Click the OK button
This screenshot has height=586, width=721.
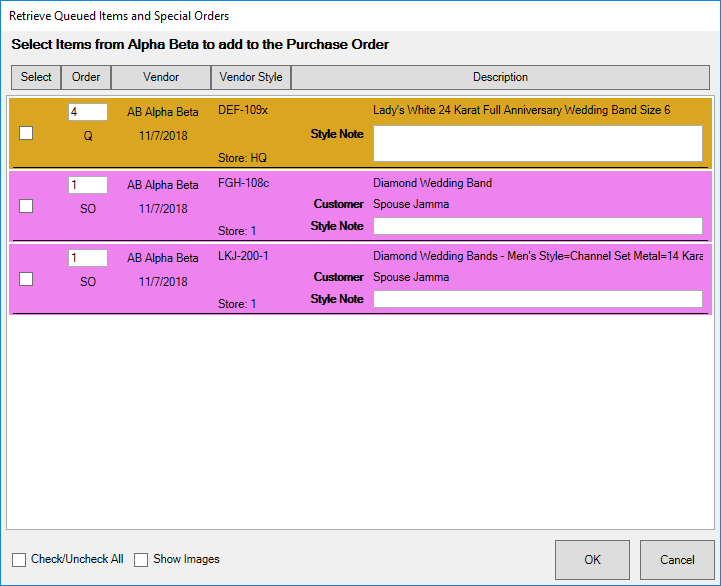click(x=592, y=560)
